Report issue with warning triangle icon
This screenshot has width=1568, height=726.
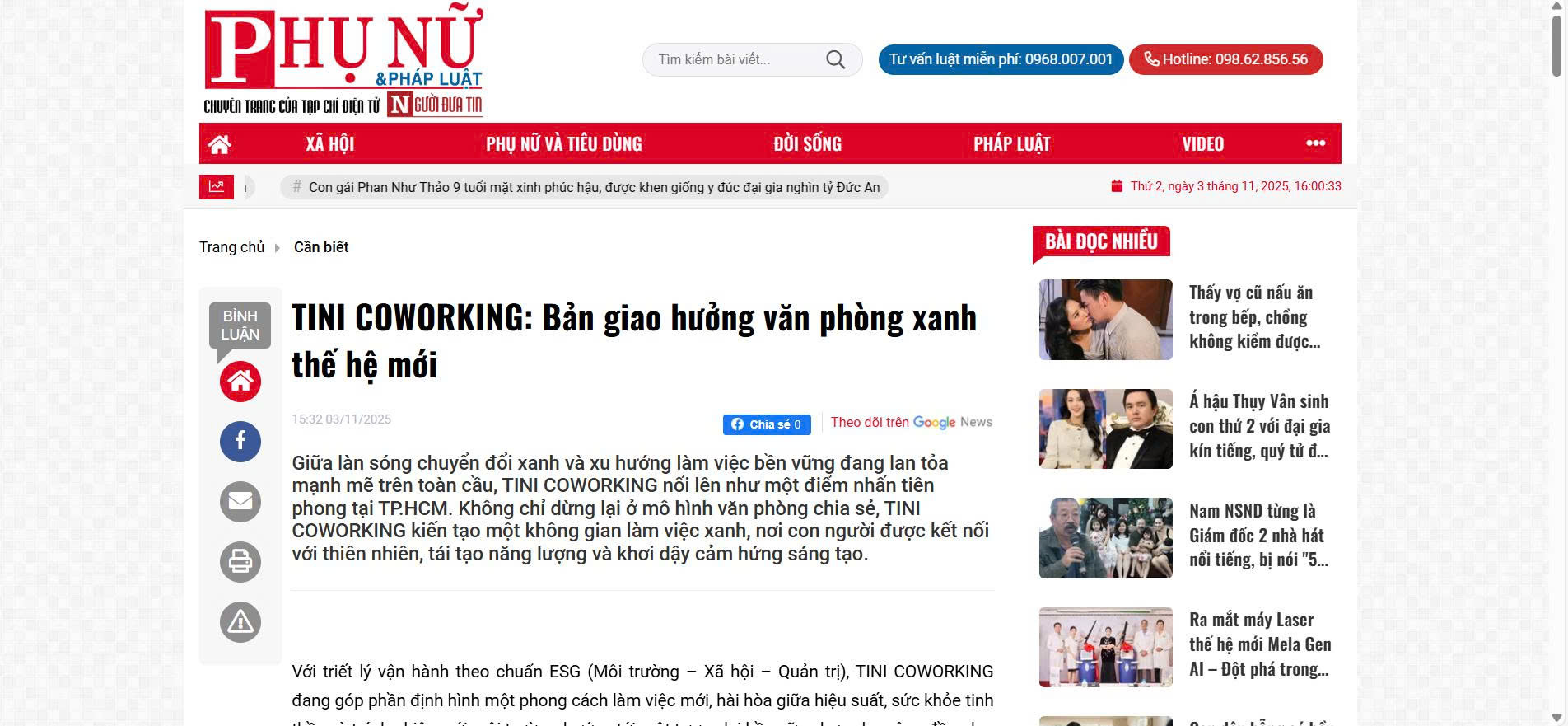[x=240, y=622]
